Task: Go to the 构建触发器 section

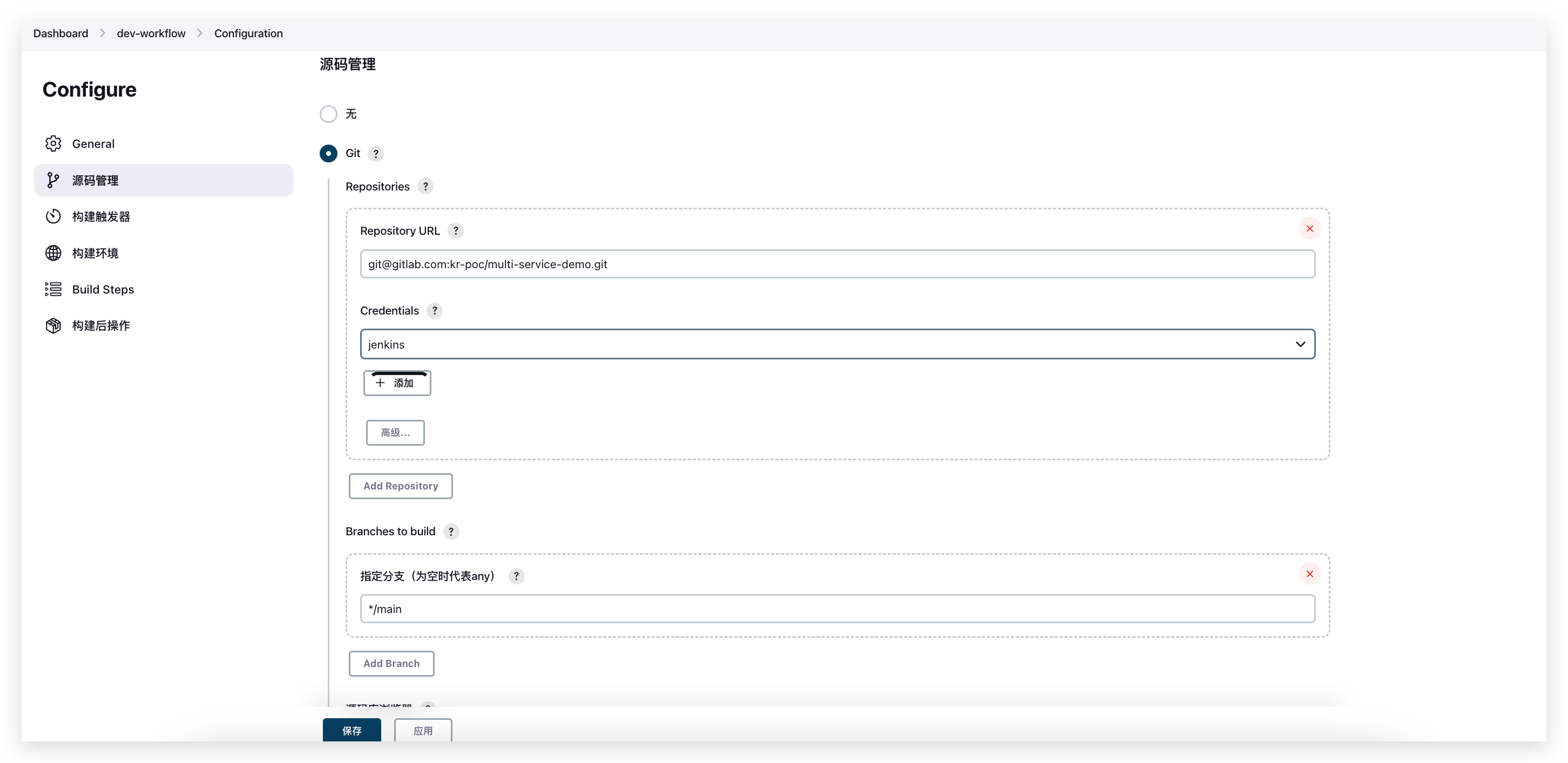Action: pos(163,216)
